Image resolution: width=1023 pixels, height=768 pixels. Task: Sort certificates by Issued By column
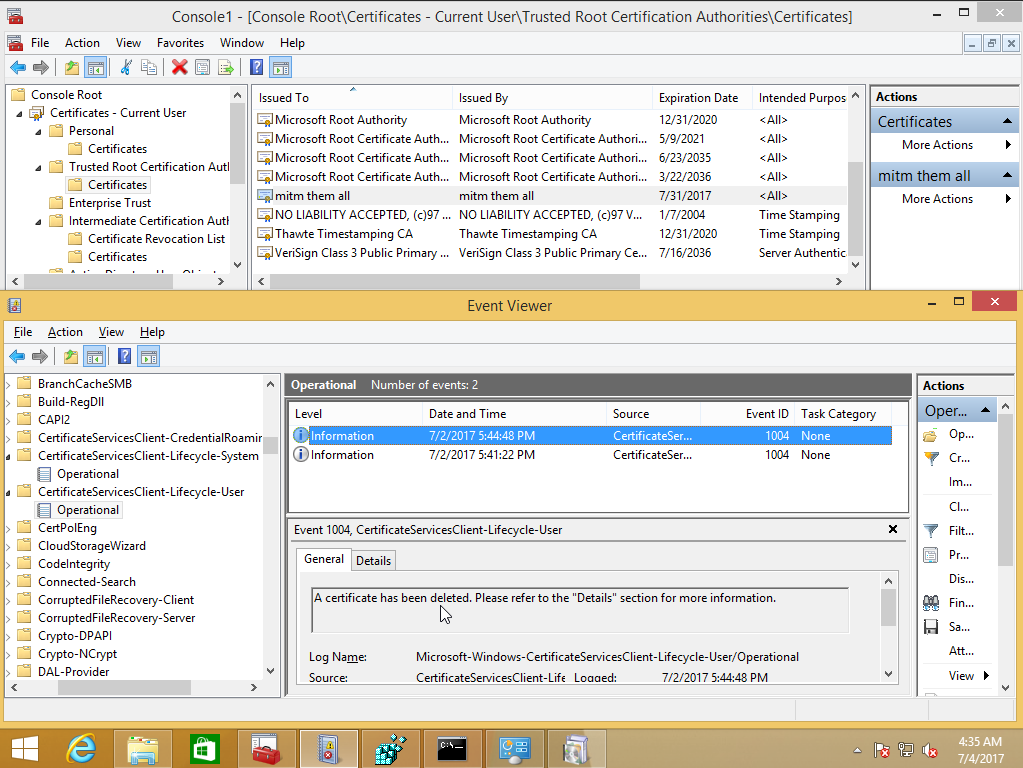click(x=552, y=98)
